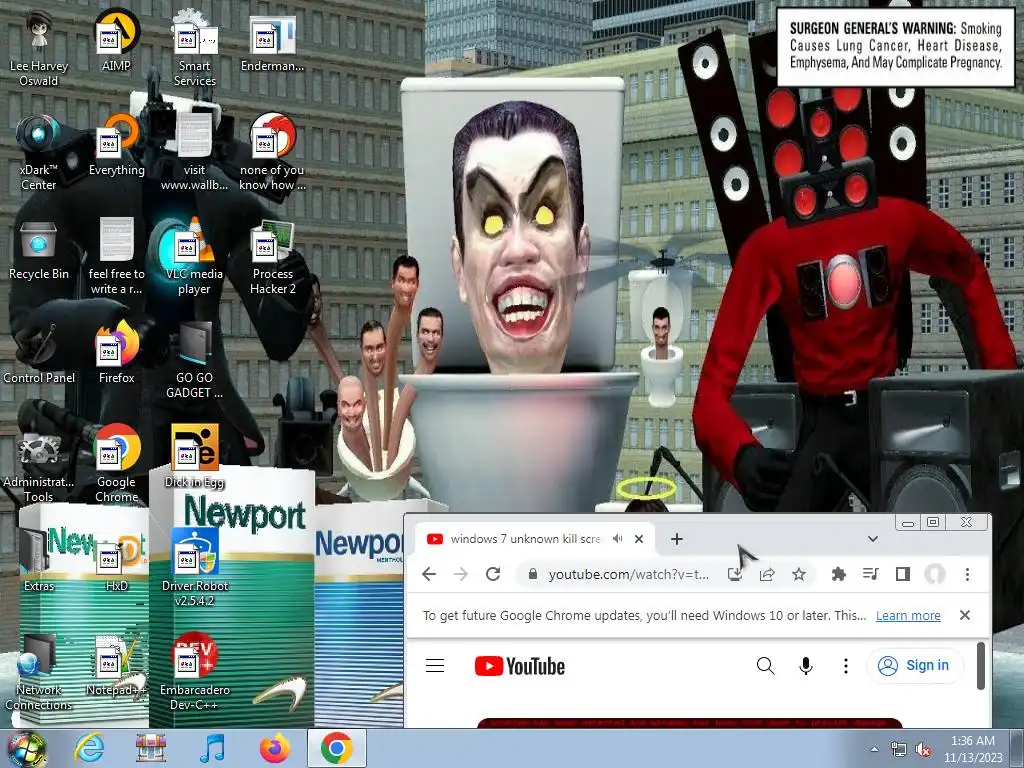Click the youtube.com address bar

pyautogui.click(x=628, y=575)
